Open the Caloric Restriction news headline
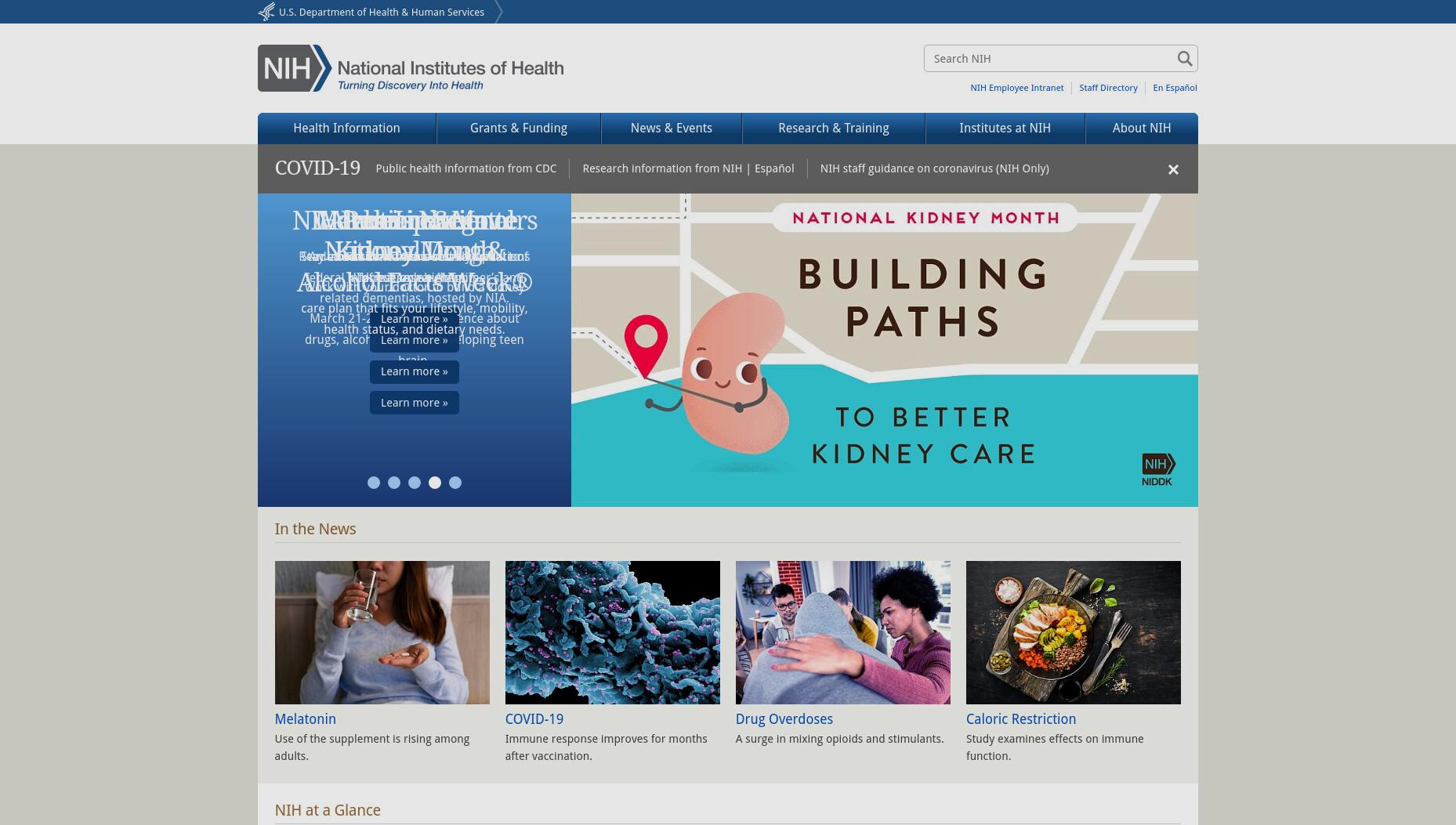 (1021, 719)
